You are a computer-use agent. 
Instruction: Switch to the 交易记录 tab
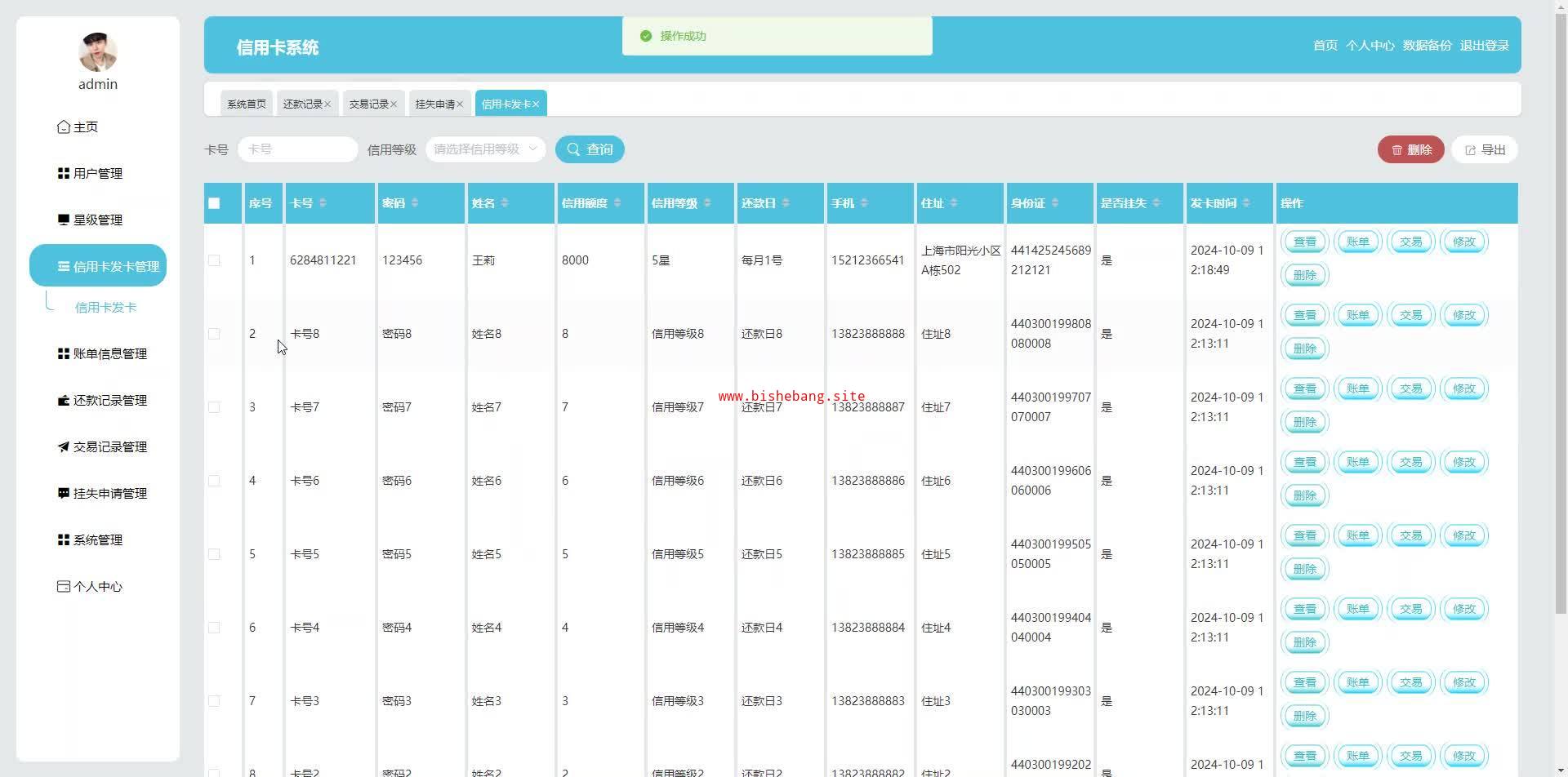368,104
